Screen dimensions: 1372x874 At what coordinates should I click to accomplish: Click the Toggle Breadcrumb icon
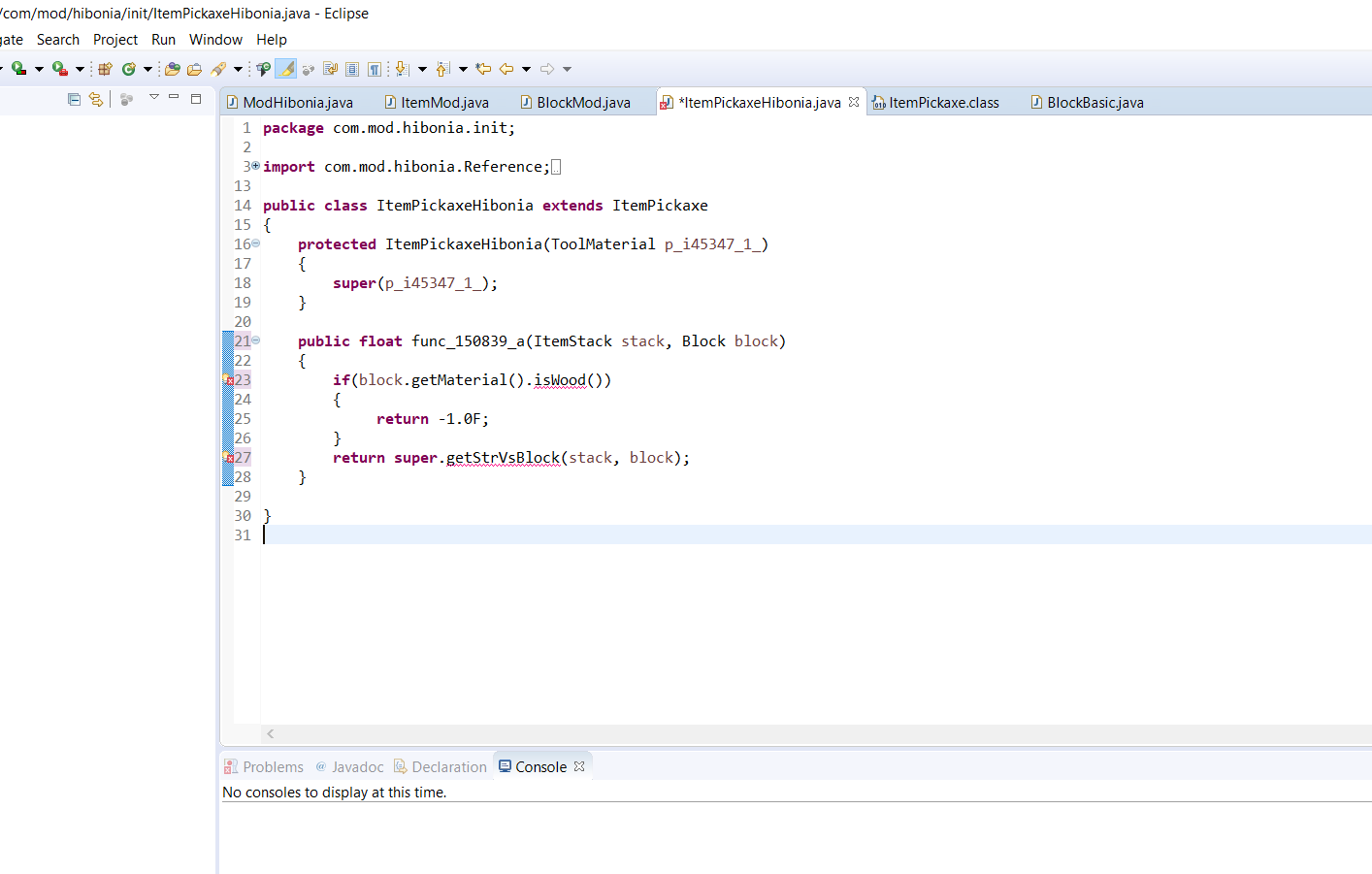(263, 69)
